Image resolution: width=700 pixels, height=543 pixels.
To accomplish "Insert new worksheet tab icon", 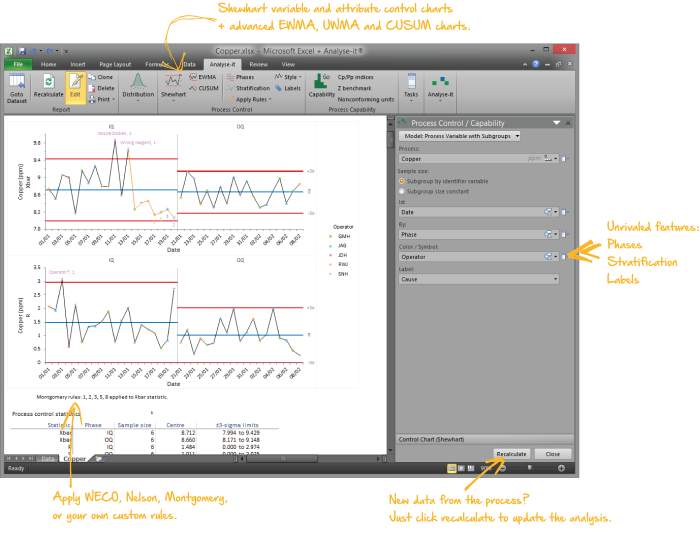I will [x=98, y=459].
